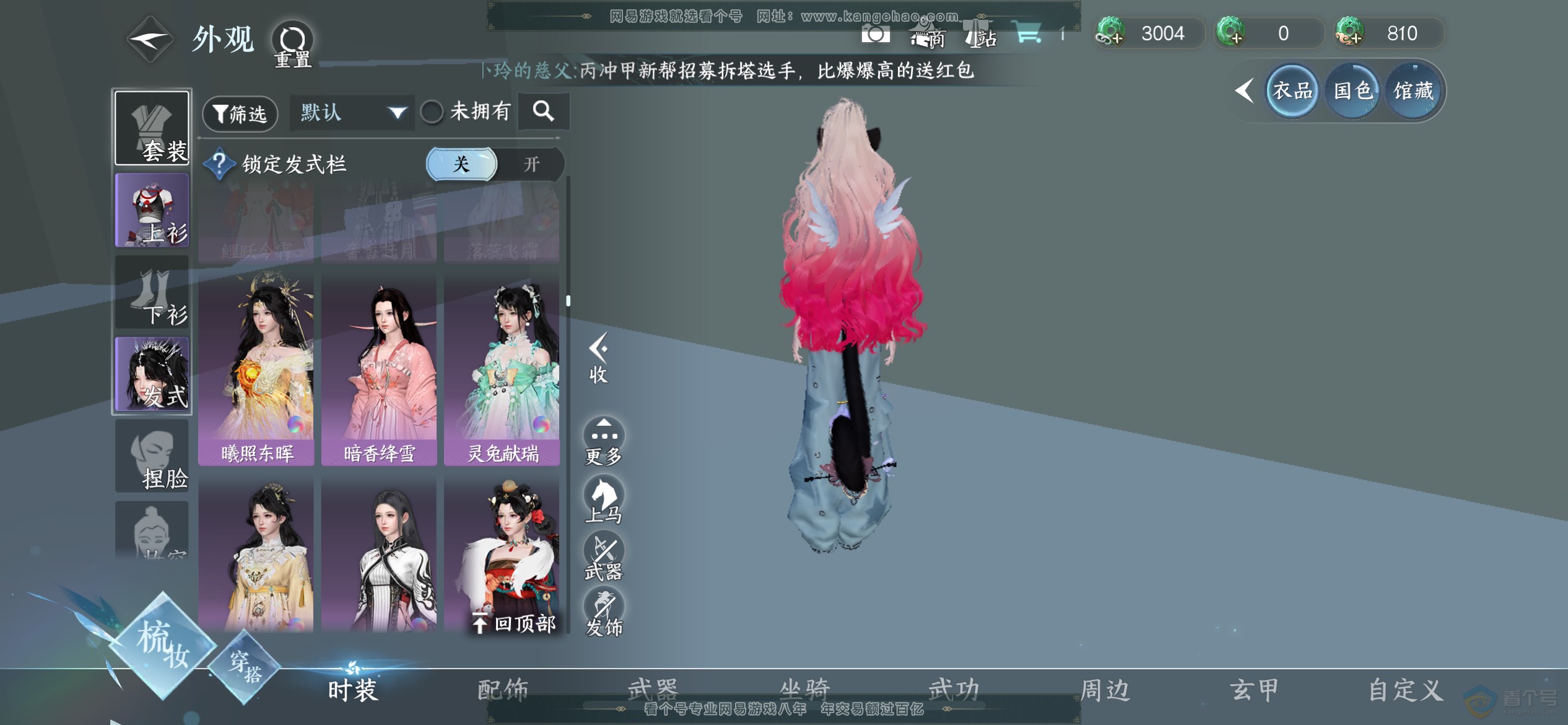Reset appearance with the 重置 icon
Image resolution: width=1568 pixels, height=725 pixels.
pyautogui.click(x=292, y=45)
